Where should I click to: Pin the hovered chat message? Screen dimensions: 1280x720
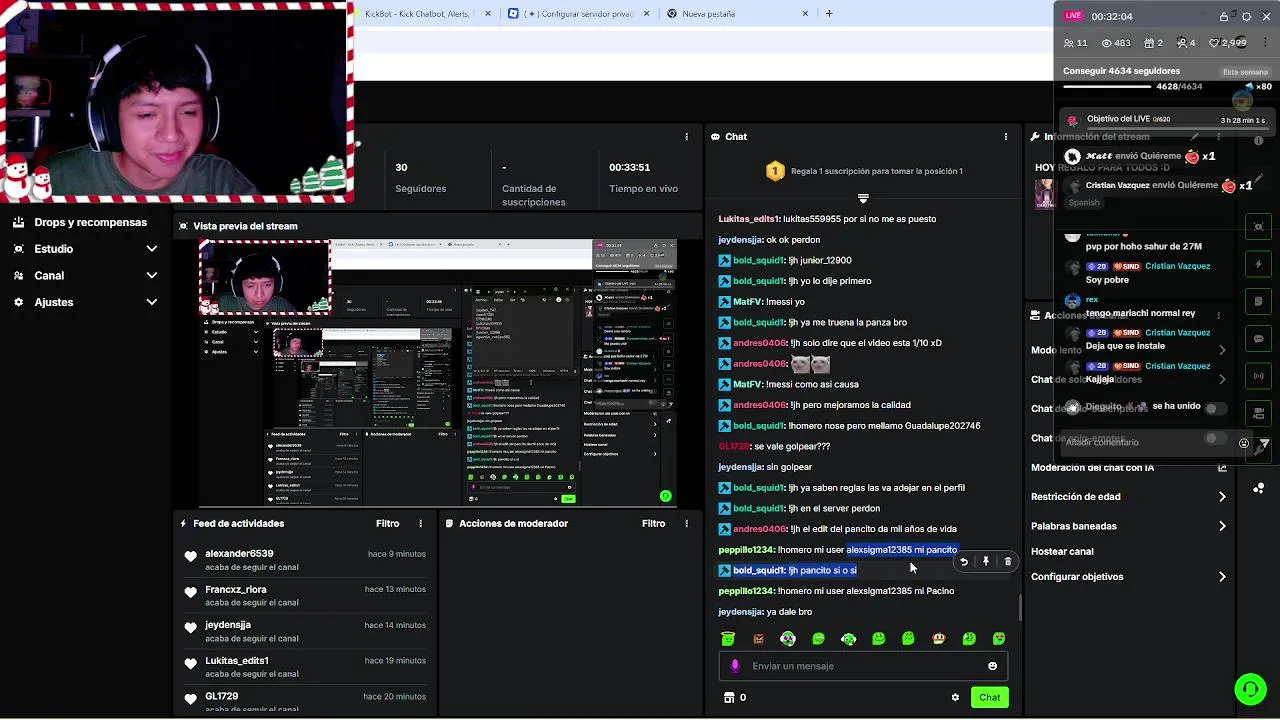(986, 562)
